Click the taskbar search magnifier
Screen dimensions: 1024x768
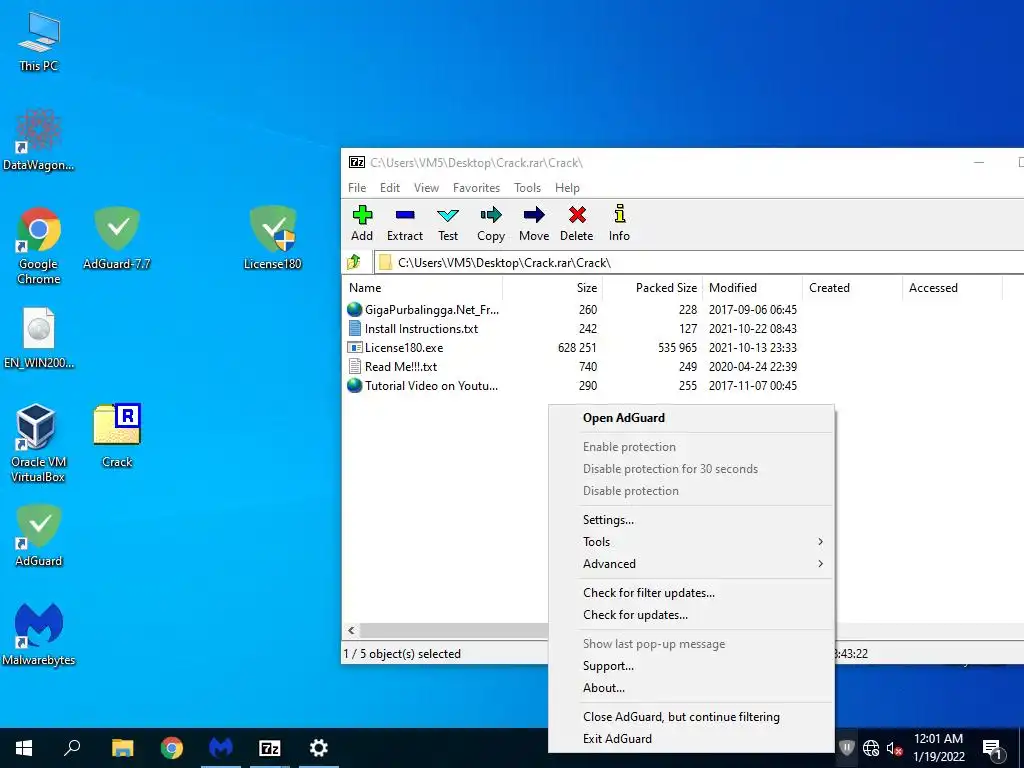pyautogui.click(x=72, y=748)
